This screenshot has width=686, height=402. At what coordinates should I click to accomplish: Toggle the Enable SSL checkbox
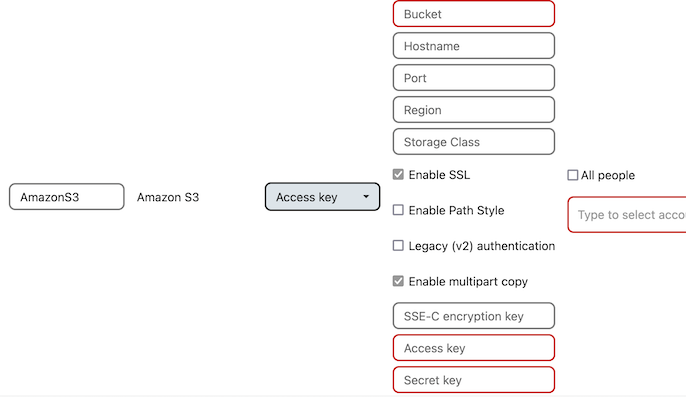pos(399,175)
